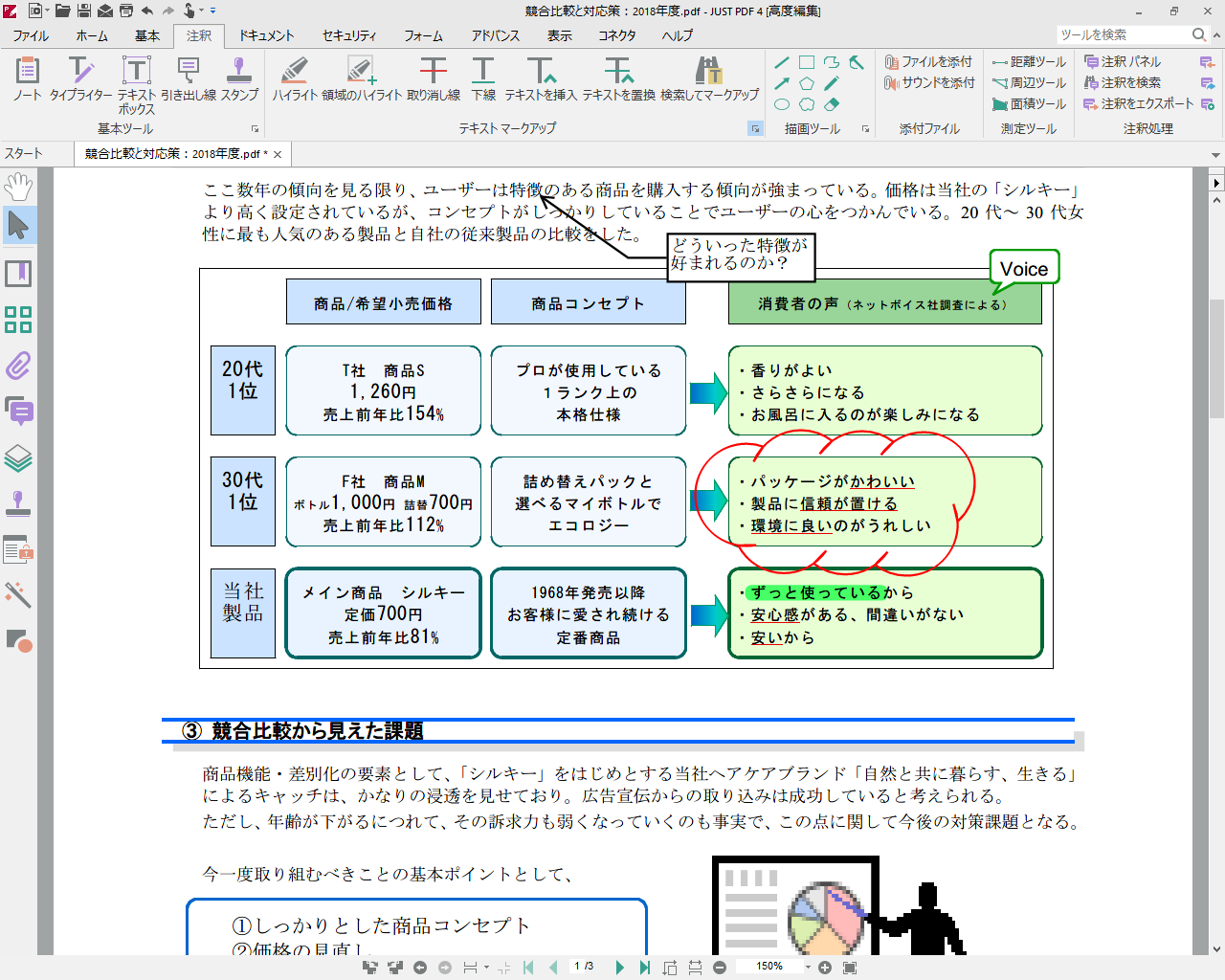Select the 下線 underline tool
Screen dimensions: 1225x980
coord(483,78)
